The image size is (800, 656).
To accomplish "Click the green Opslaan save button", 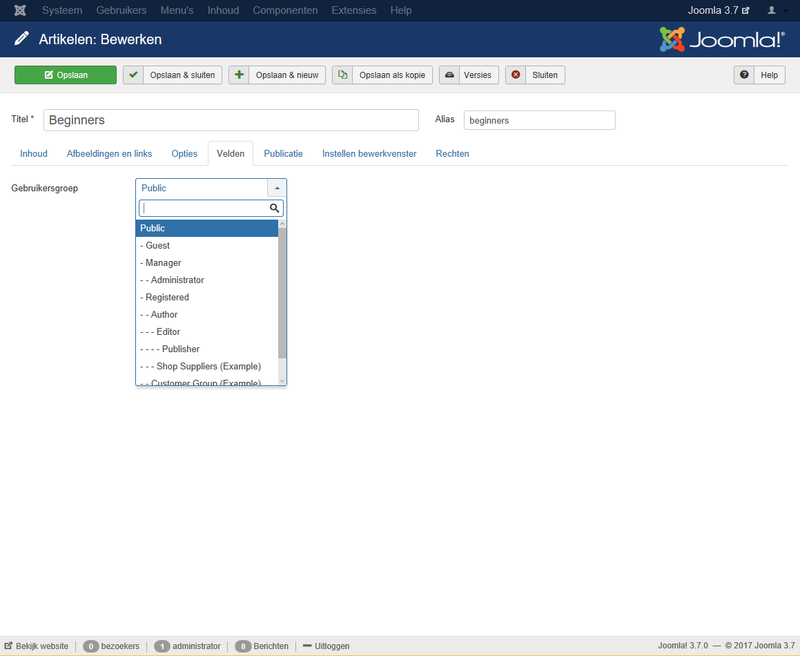I will click(x=65, y=75).
